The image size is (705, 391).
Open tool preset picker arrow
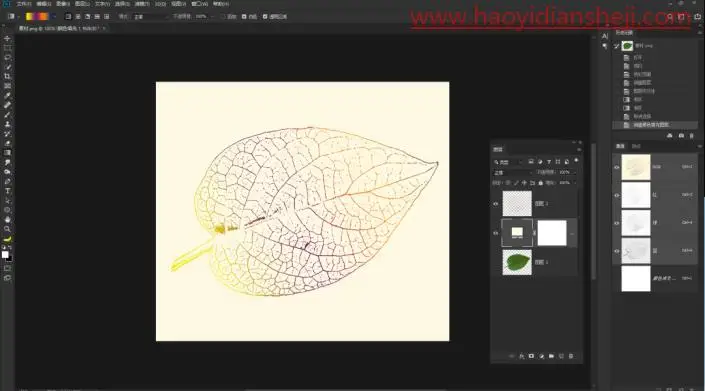(x=18, y=17)
